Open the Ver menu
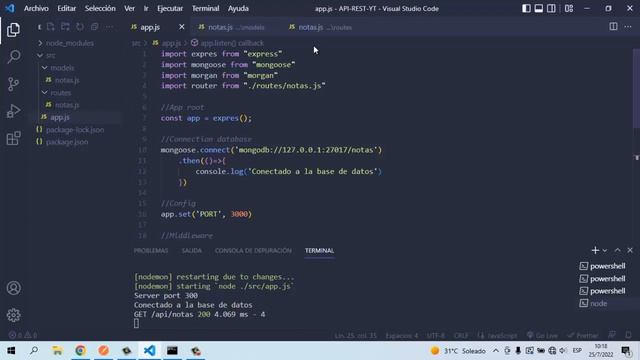Screen dimensions: 640x360 pyautogui.click(x=129, y=8)
